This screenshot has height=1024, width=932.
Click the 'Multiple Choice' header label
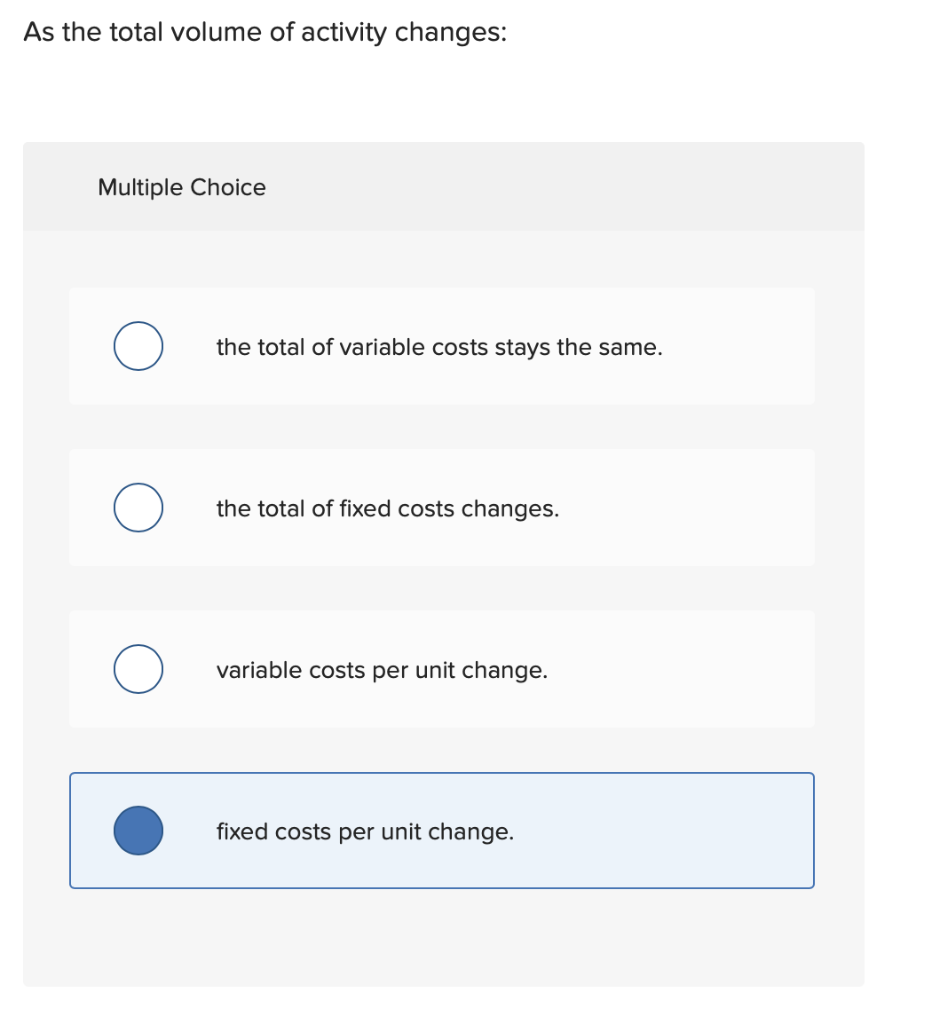click(x=181, y=187)
